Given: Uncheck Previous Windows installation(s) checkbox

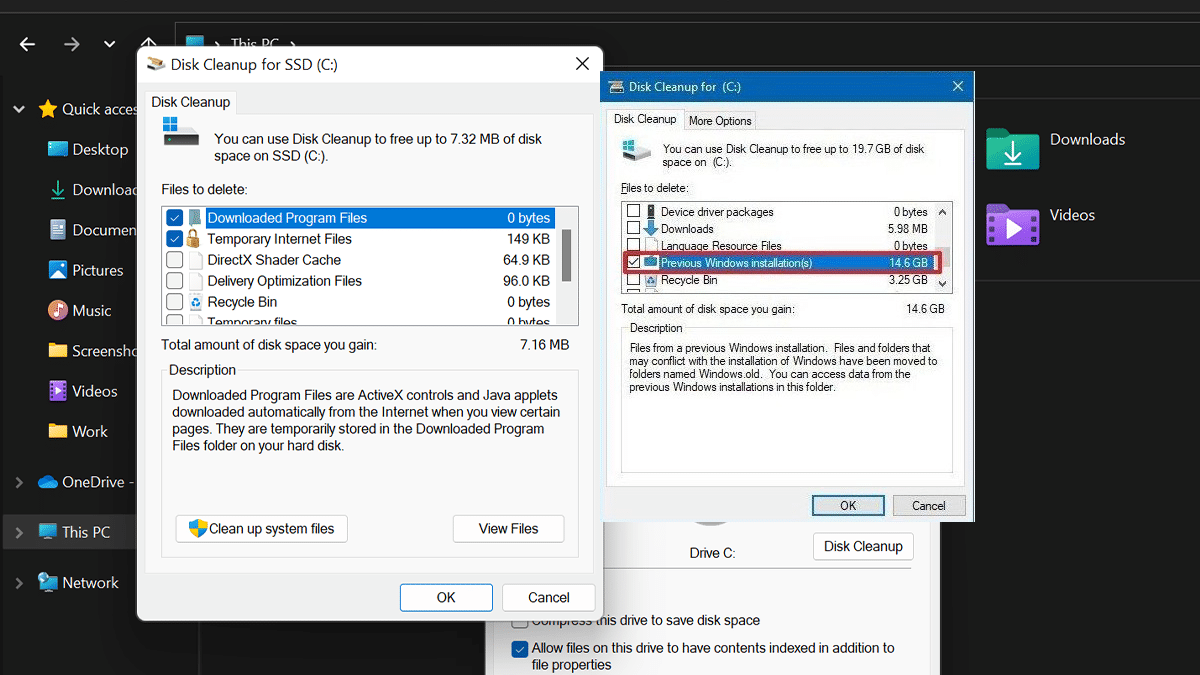Looking at the screenshot, I should 633,263.
